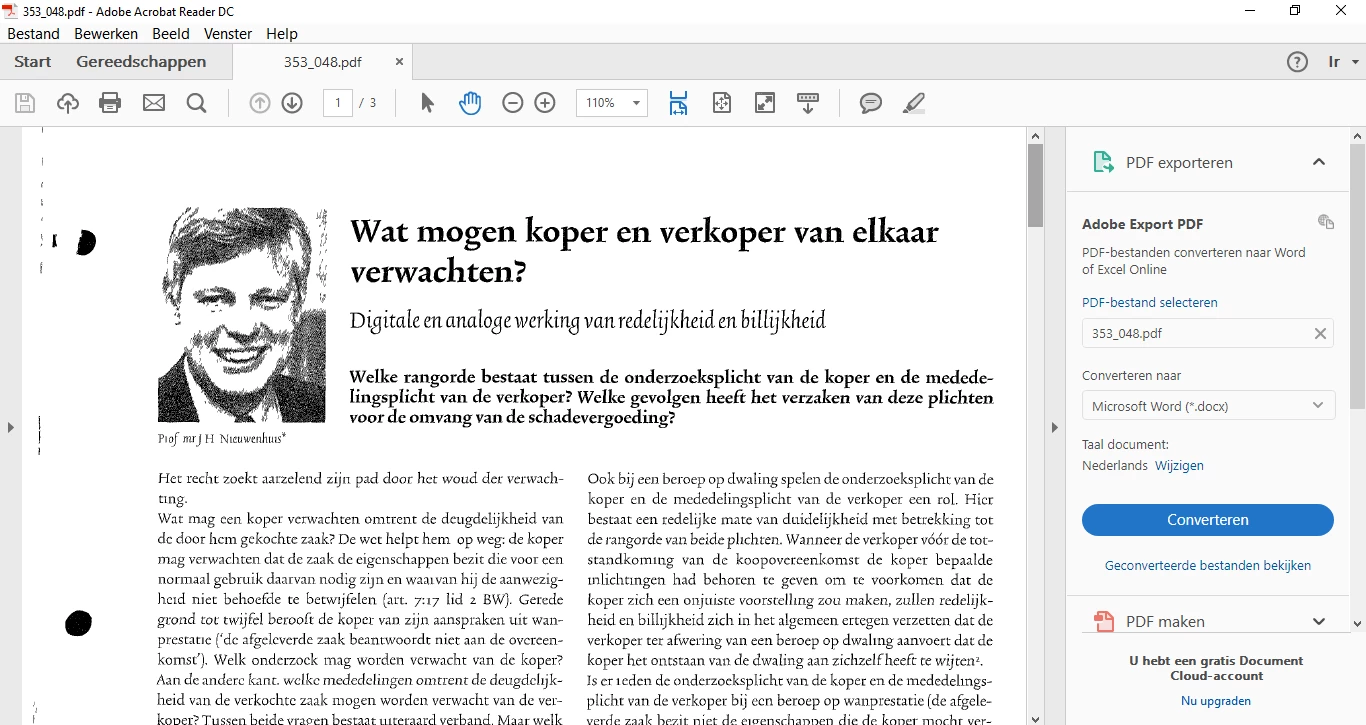Activate the hand pan tool
1366x725 pixels.
click(470, 103)
